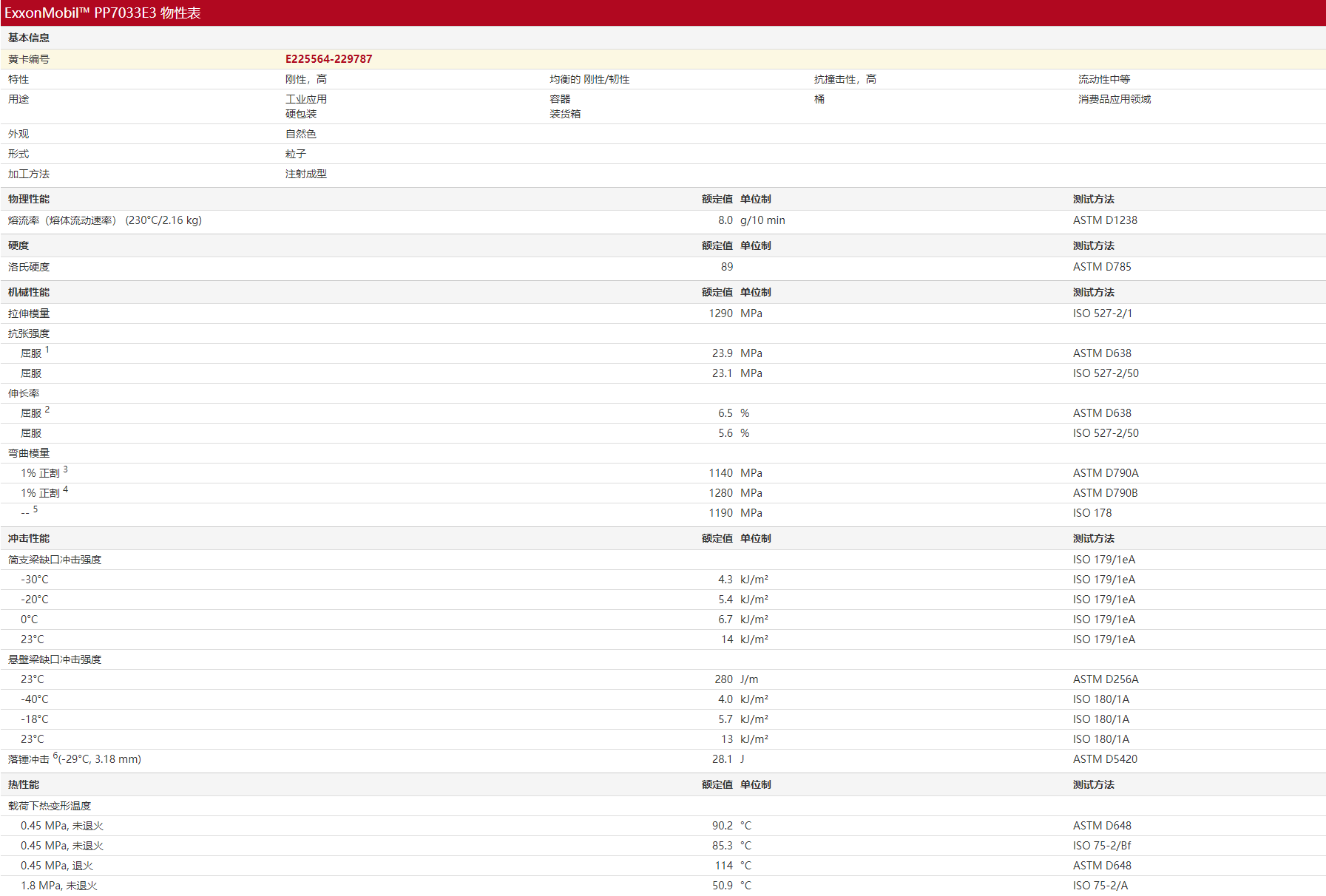Select the heat deflection value 90.2

tap(723, 826)
